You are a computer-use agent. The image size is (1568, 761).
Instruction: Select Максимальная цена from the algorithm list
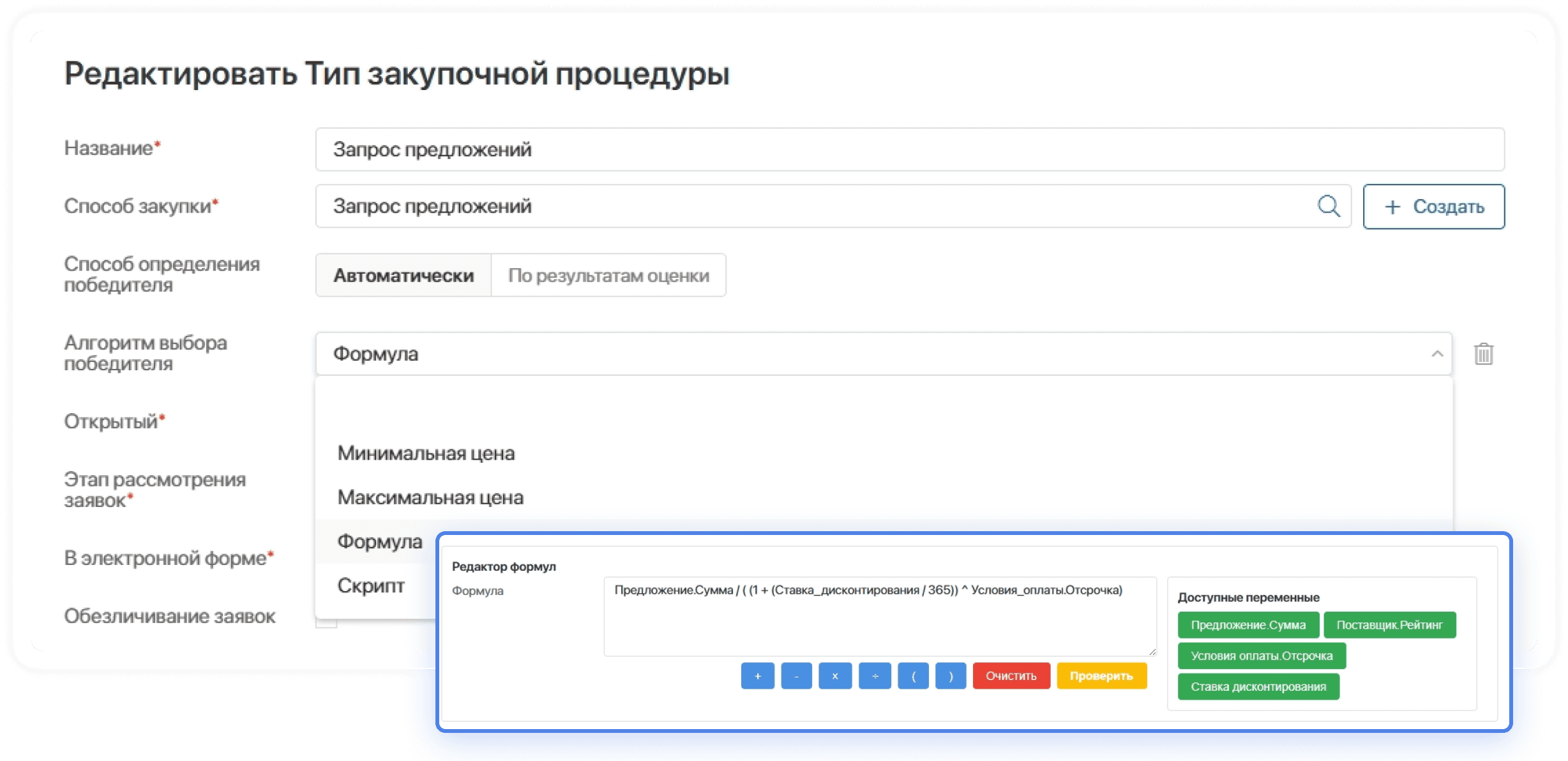(432, 497)
